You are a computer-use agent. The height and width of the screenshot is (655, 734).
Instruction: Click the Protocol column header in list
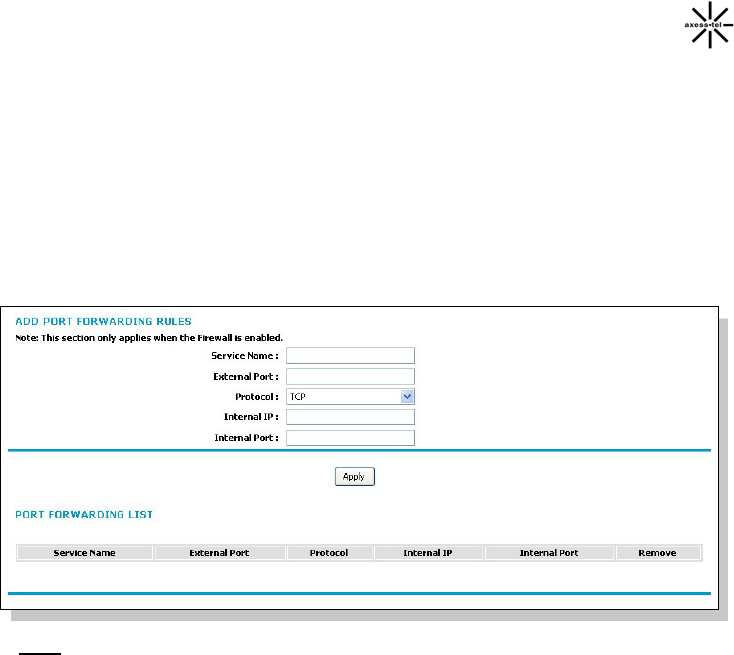(329, 553)
